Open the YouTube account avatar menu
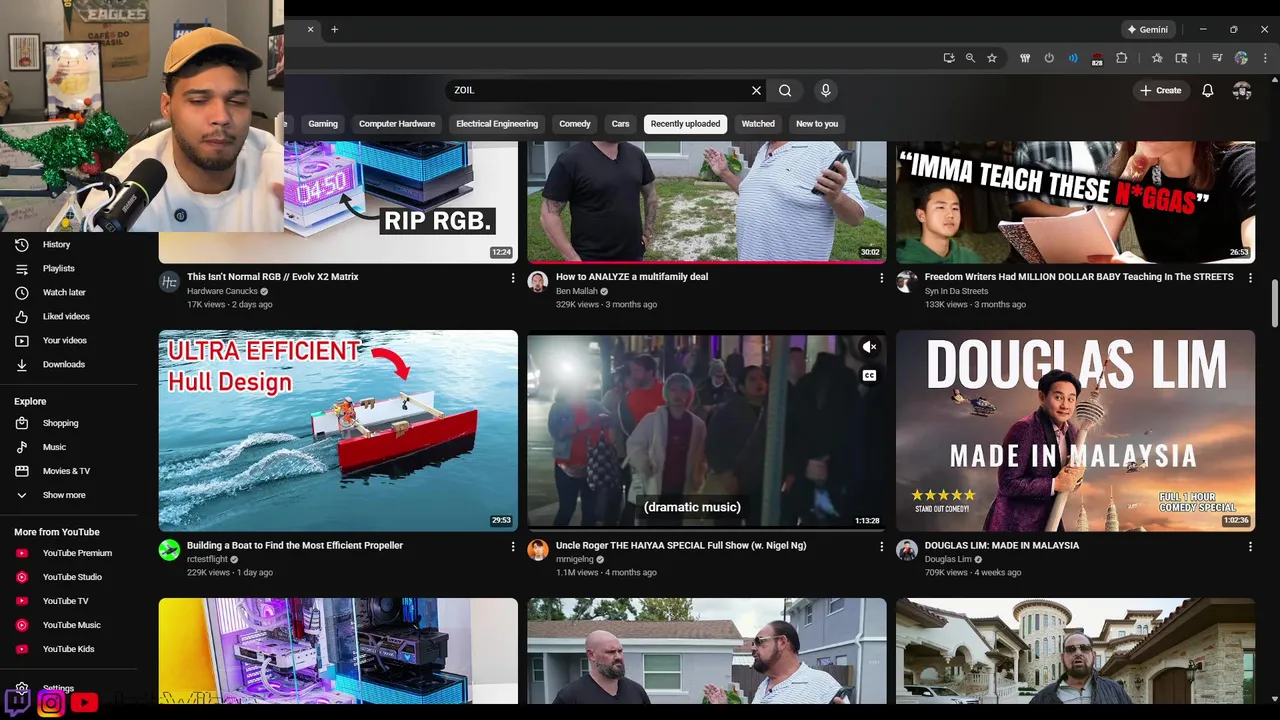 [x=1242, y=90]
